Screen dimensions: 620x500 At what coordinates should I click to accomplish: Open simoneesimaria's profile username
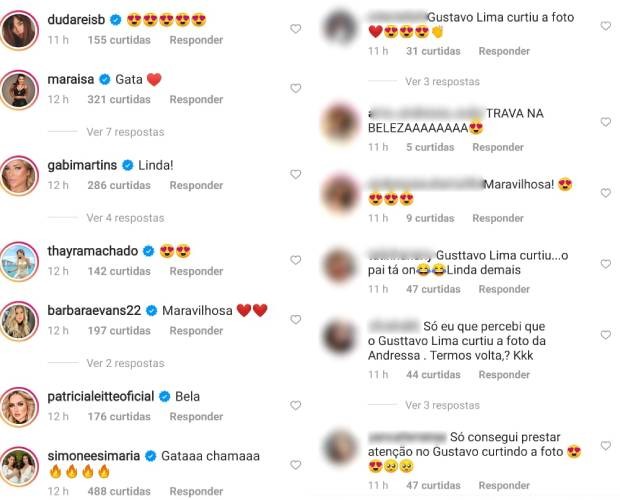(x=94, y=456)
